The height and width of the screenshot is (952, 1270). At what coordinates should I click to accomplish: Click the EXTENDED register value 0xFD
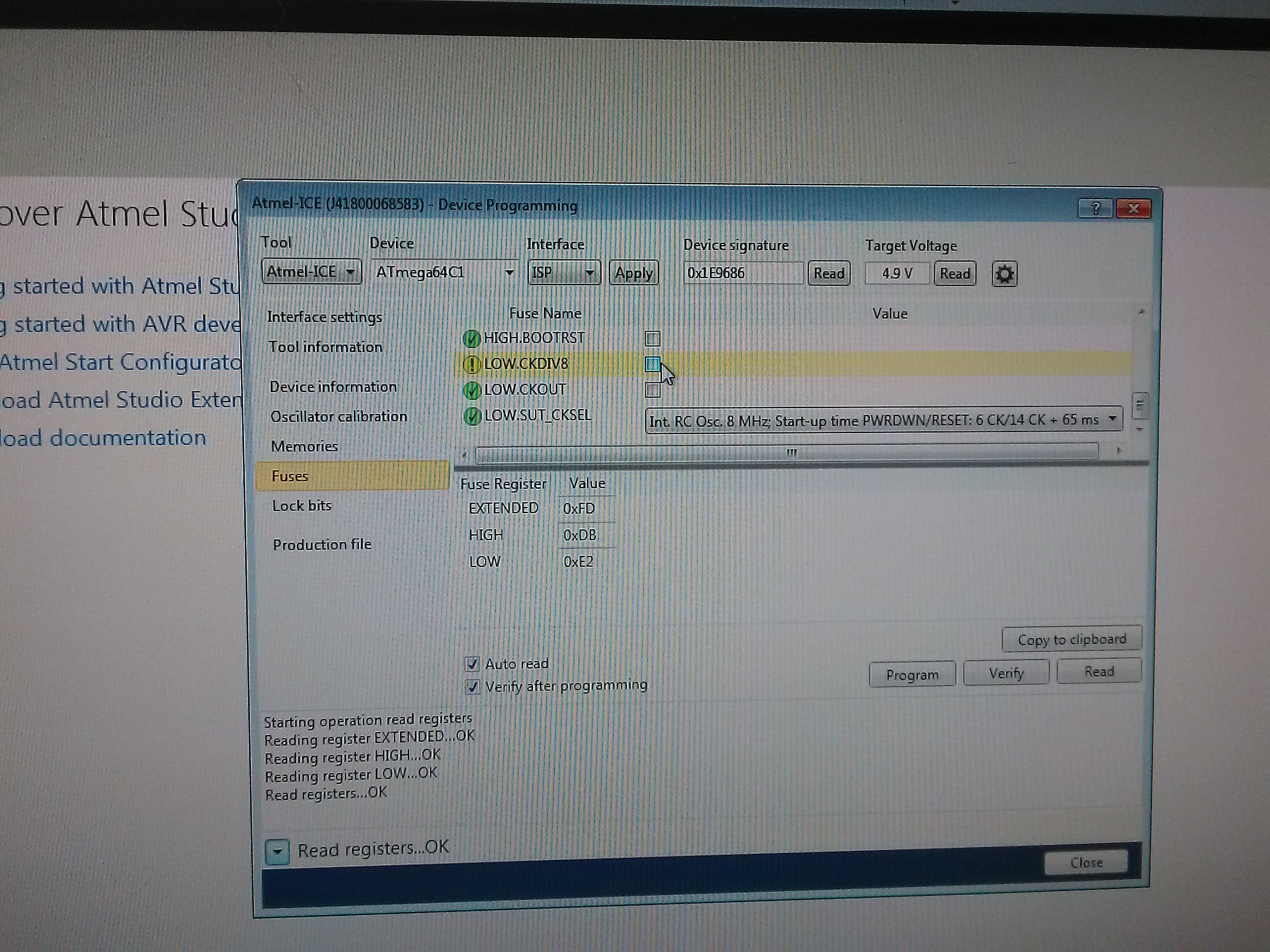(x=579, y=509)
